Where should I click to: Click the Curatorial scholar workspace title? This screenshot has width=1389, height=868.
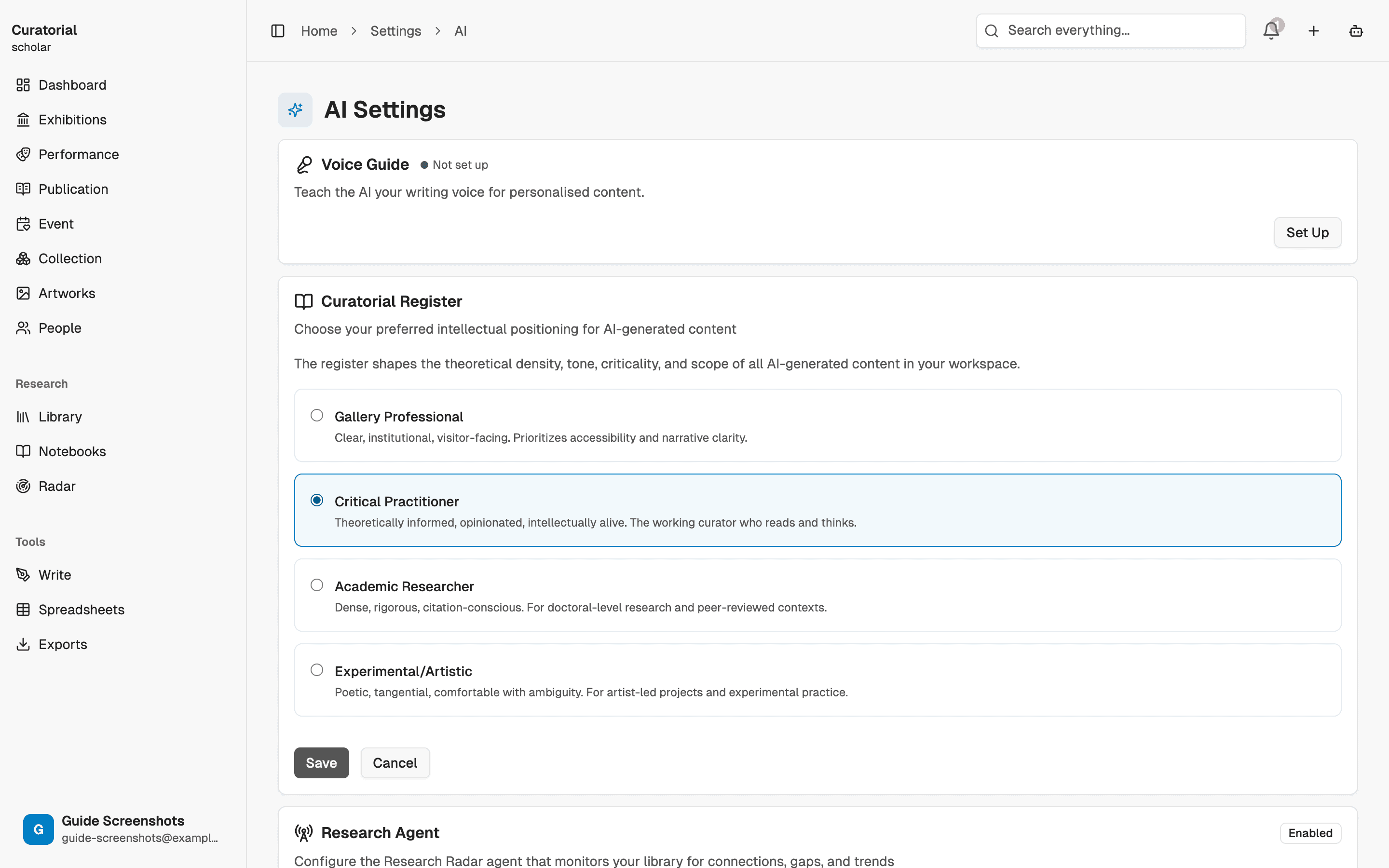tap(44, 38)
